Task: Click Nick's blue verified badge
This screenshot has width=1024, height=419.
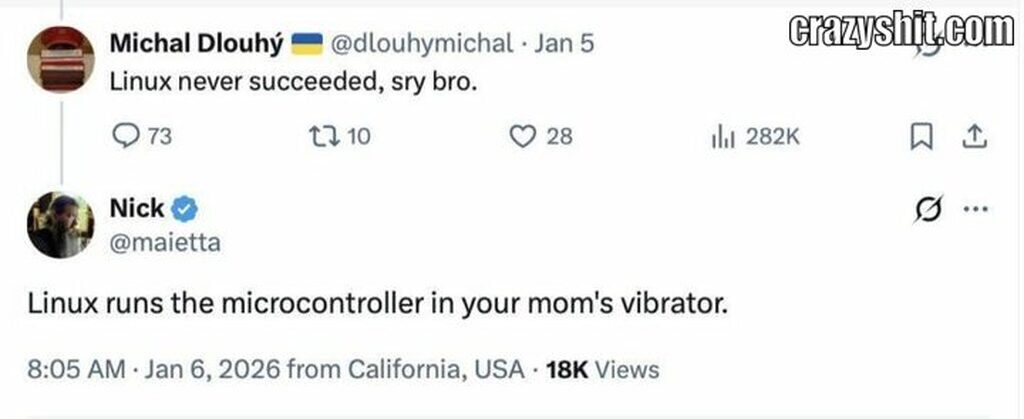Action: point(184,209)
